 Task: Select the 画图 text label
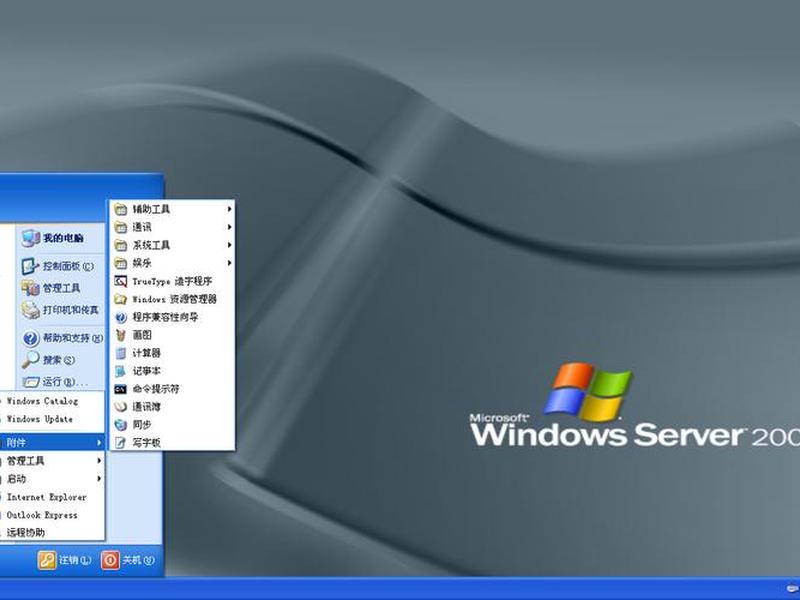(142, 335)
